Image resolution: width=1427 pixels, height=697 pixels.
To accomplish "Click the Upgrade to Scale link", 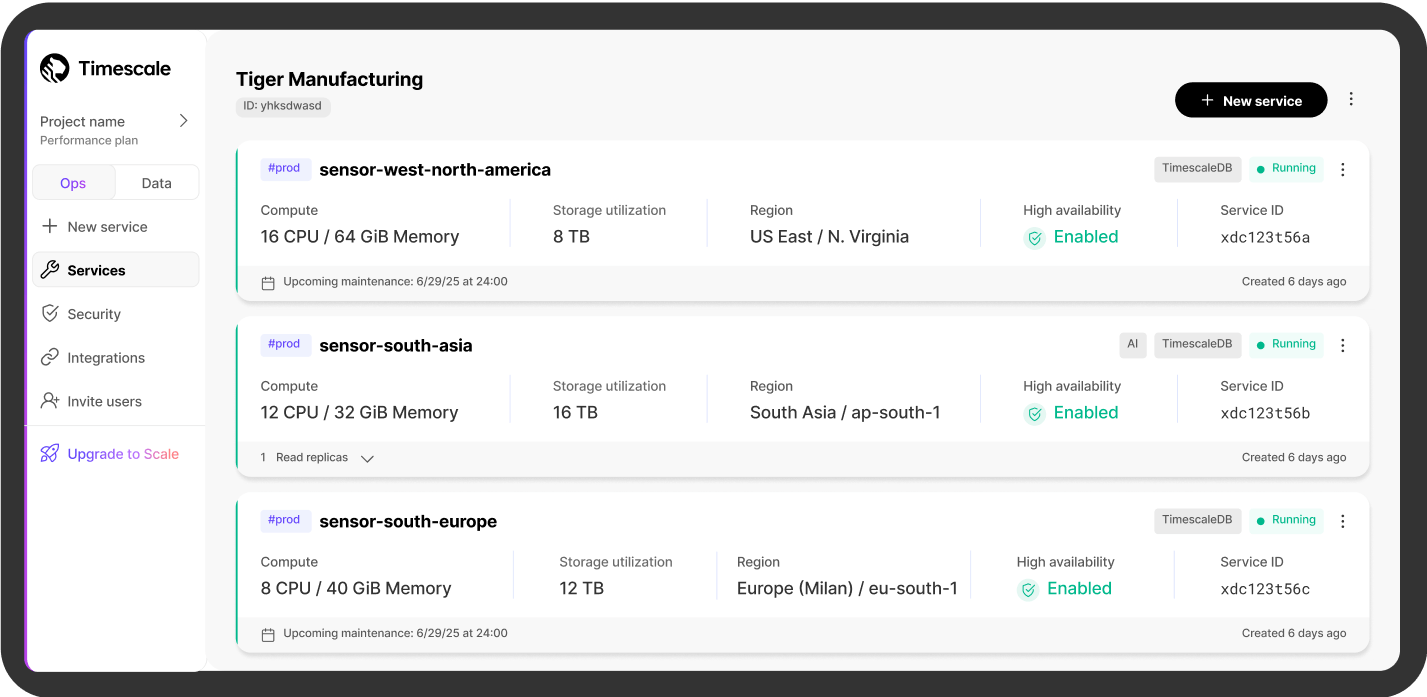I will [x=123, y=454].
